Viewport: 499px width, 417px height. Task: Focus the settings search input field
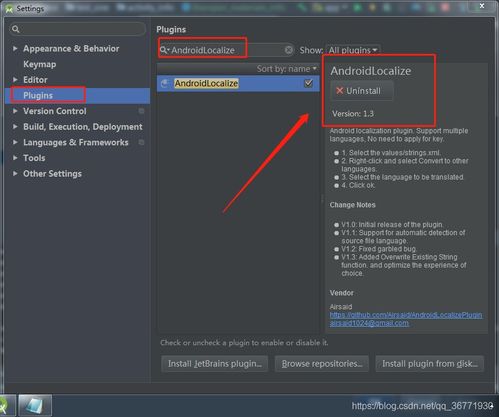77,29
